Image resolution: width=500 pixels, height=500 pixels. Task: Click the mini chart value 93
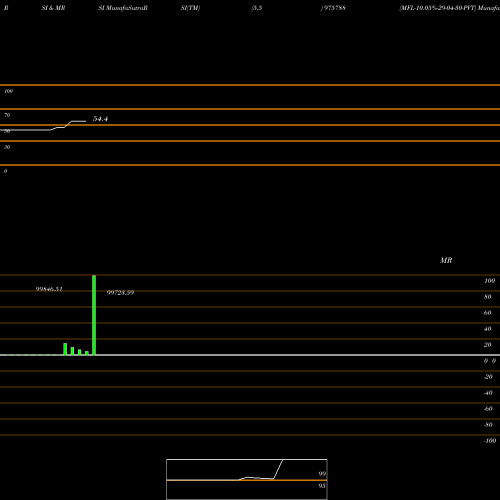pyautogui.click(x=322, y=486)
